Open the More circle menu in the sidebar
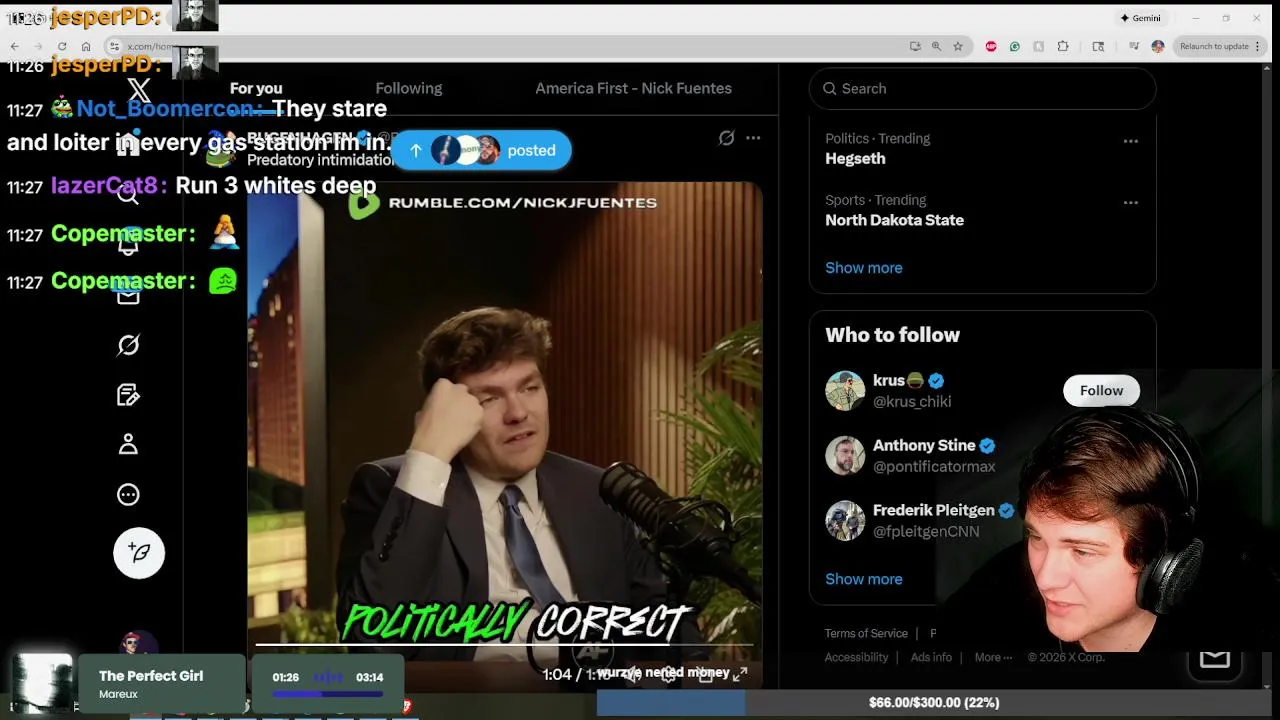 coord(128,494)
